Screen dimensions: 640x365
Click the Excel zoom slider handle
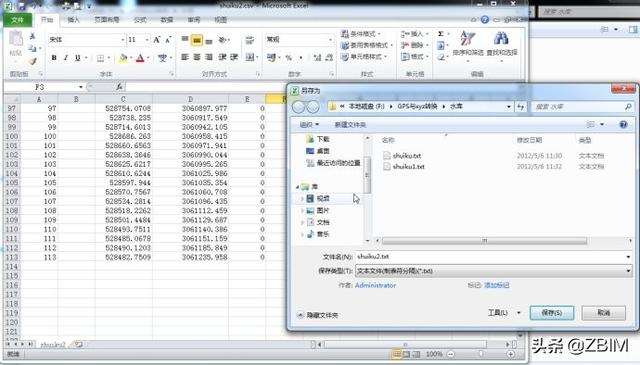(x=481, y=354)
